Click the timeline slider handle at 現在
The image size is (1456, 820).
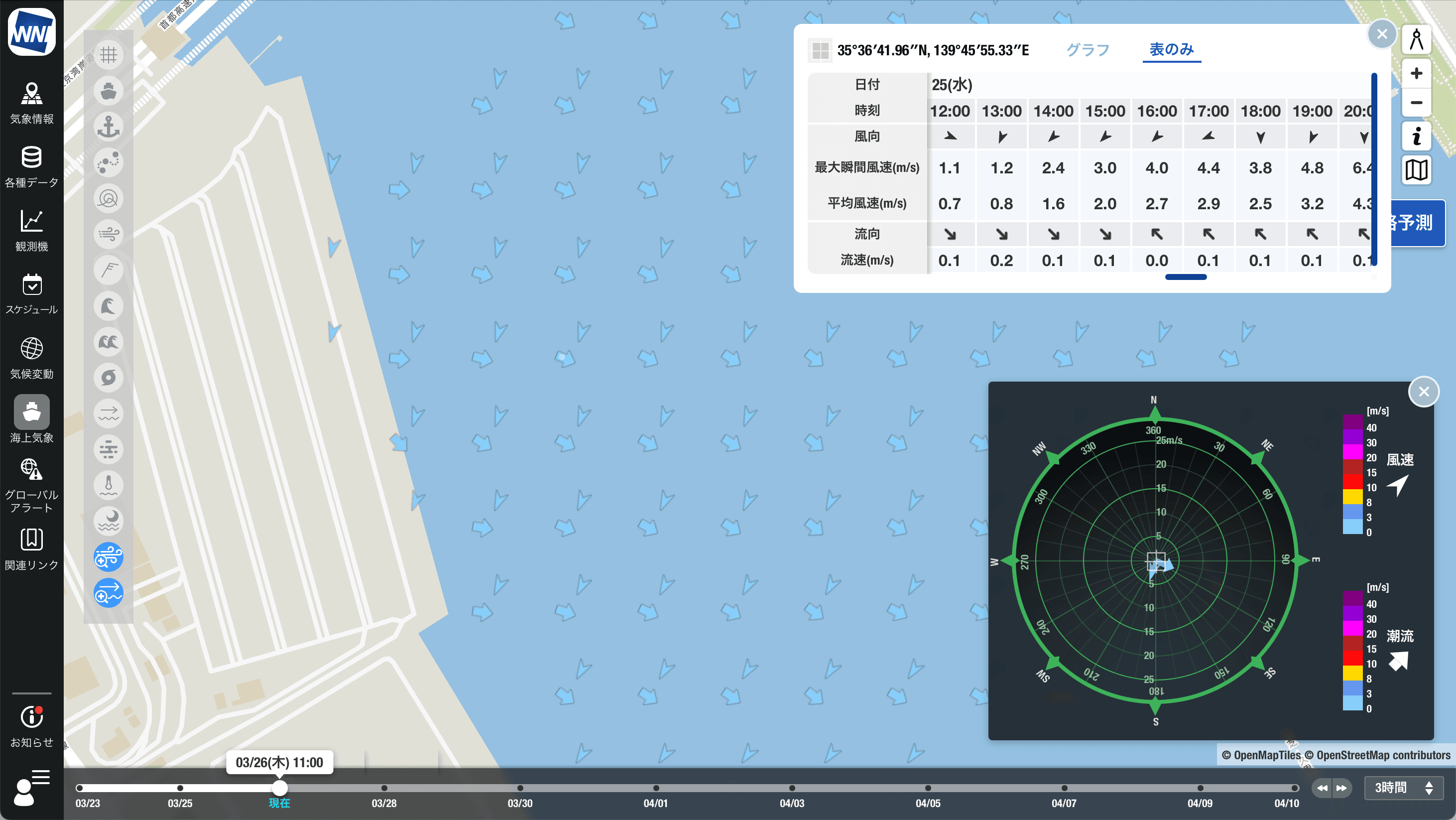click(279, 787)
